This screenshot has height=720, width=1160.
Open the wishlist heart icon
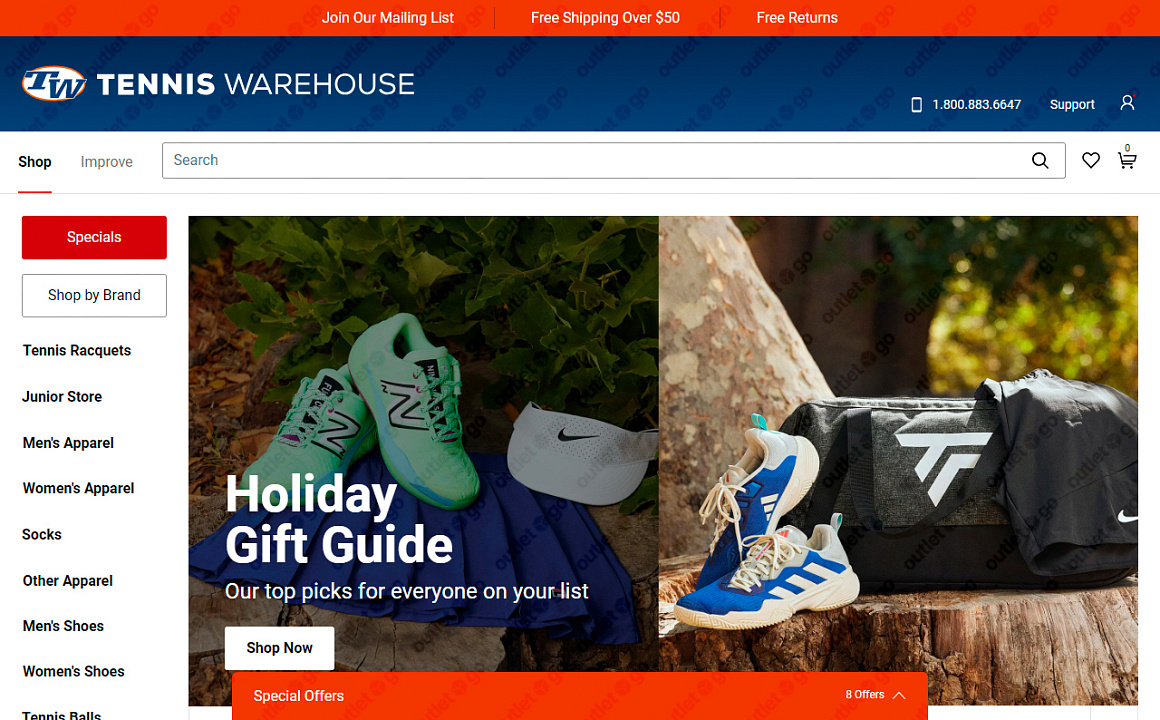coord(1090,161)
